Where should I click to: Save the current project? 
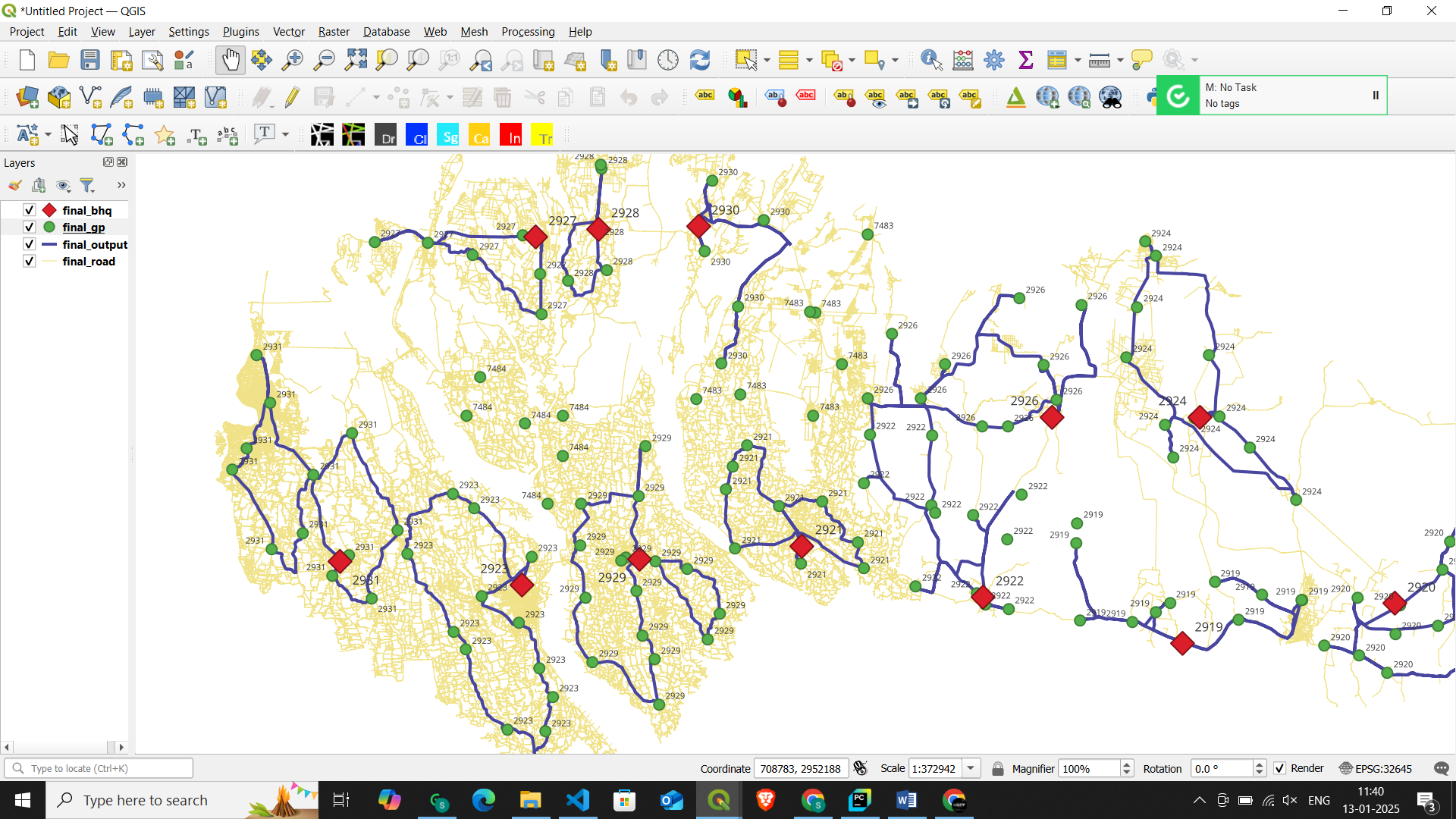90,60
